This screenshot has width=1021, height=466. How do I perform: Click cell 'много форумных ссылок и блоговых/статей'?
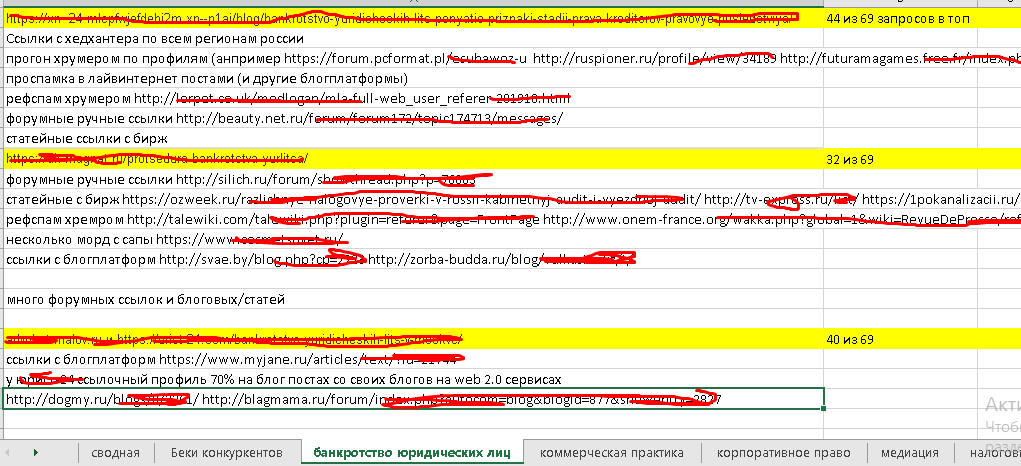coord(146,299)
